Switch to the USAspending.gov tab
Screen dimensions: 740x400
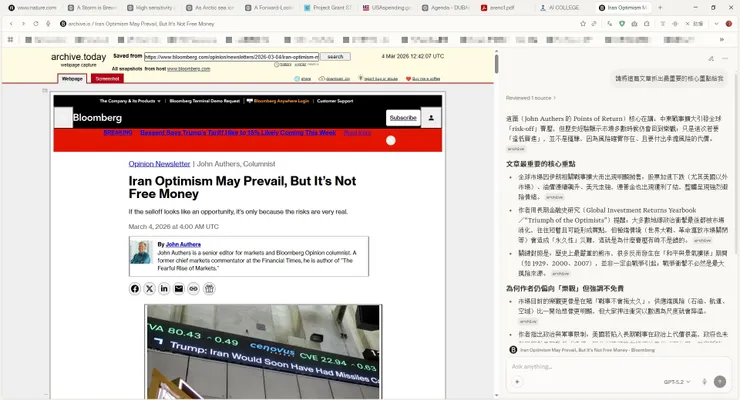(387, 8)
